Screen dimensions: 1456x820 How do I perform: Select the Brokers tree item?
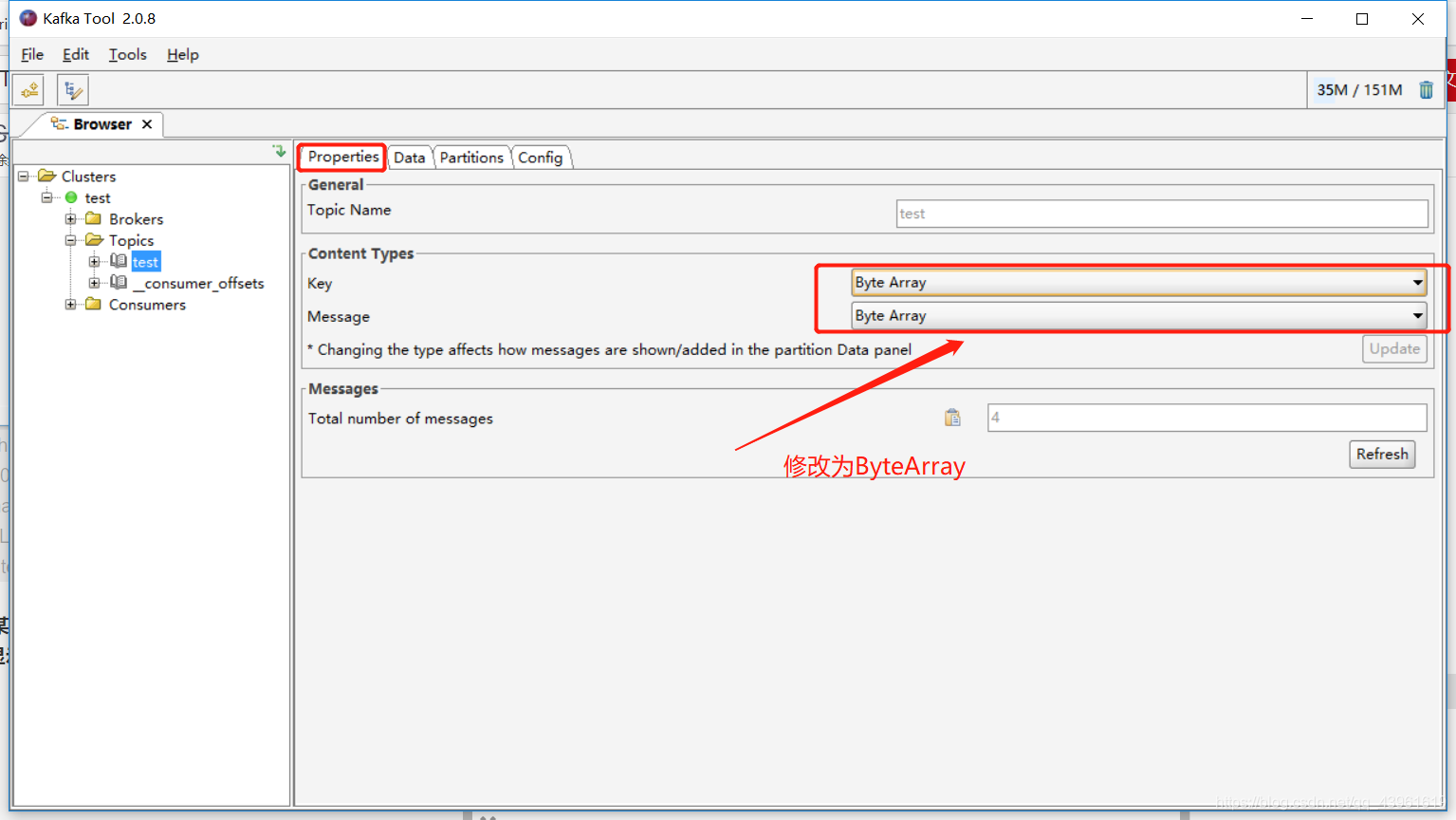(x=136, y=219)
